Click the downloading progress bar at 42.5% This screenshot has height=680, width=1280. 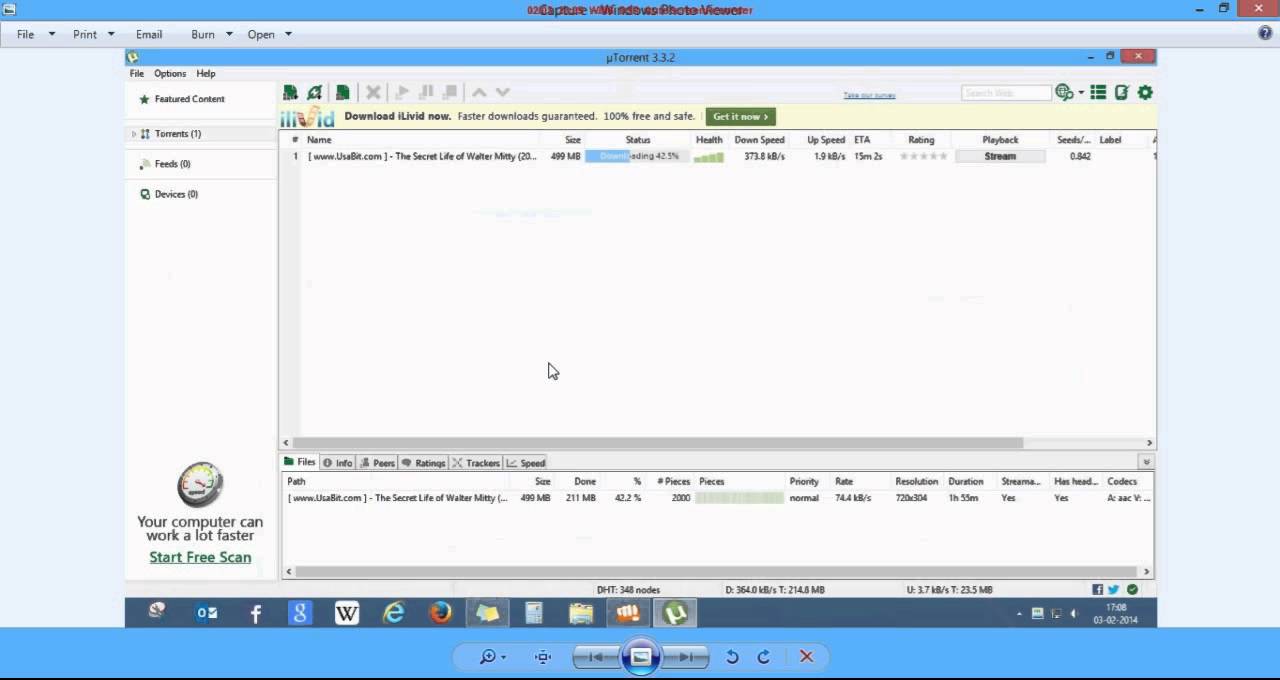pyautogui.click(x=637, y=156)
